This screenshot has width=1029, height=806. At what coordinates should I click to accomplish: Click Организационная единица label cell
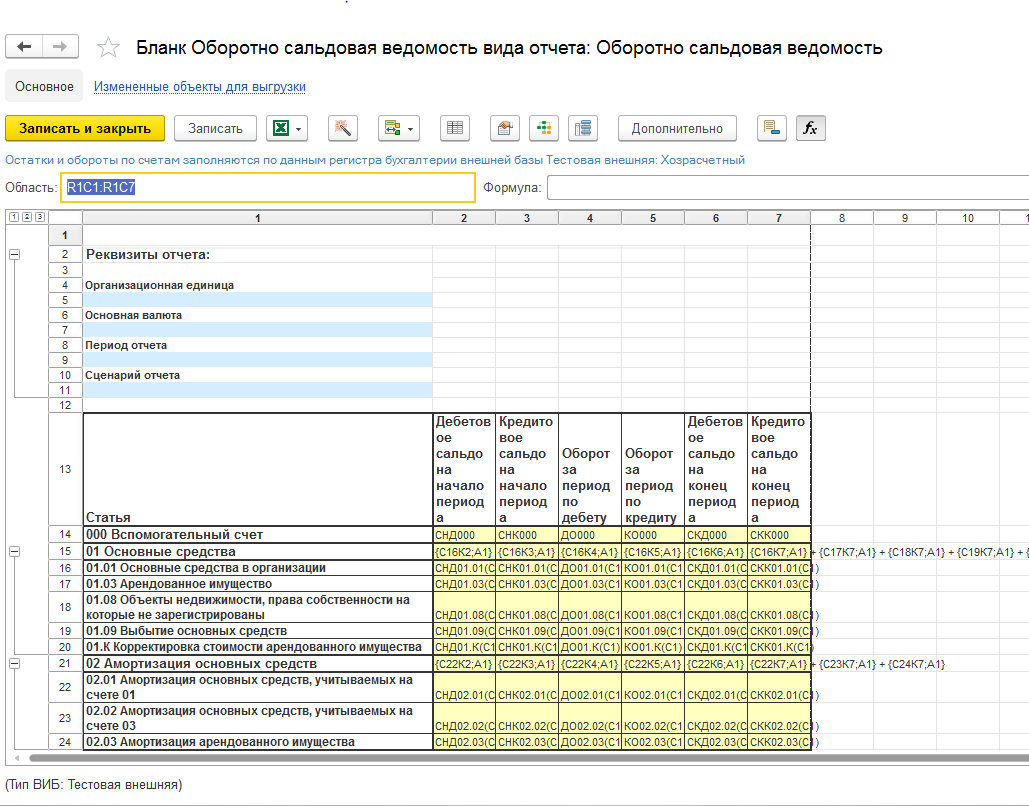pos(257,286)
